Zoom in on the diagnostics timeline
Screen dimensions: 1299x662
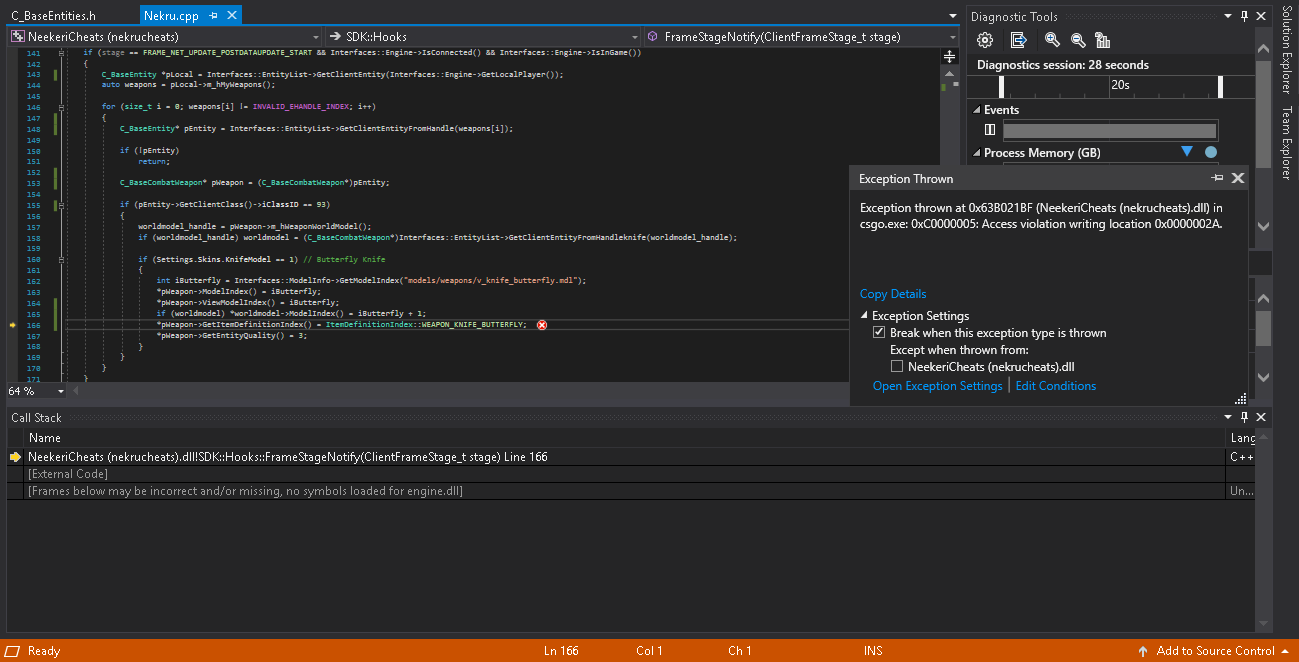tap(1052, 40)
